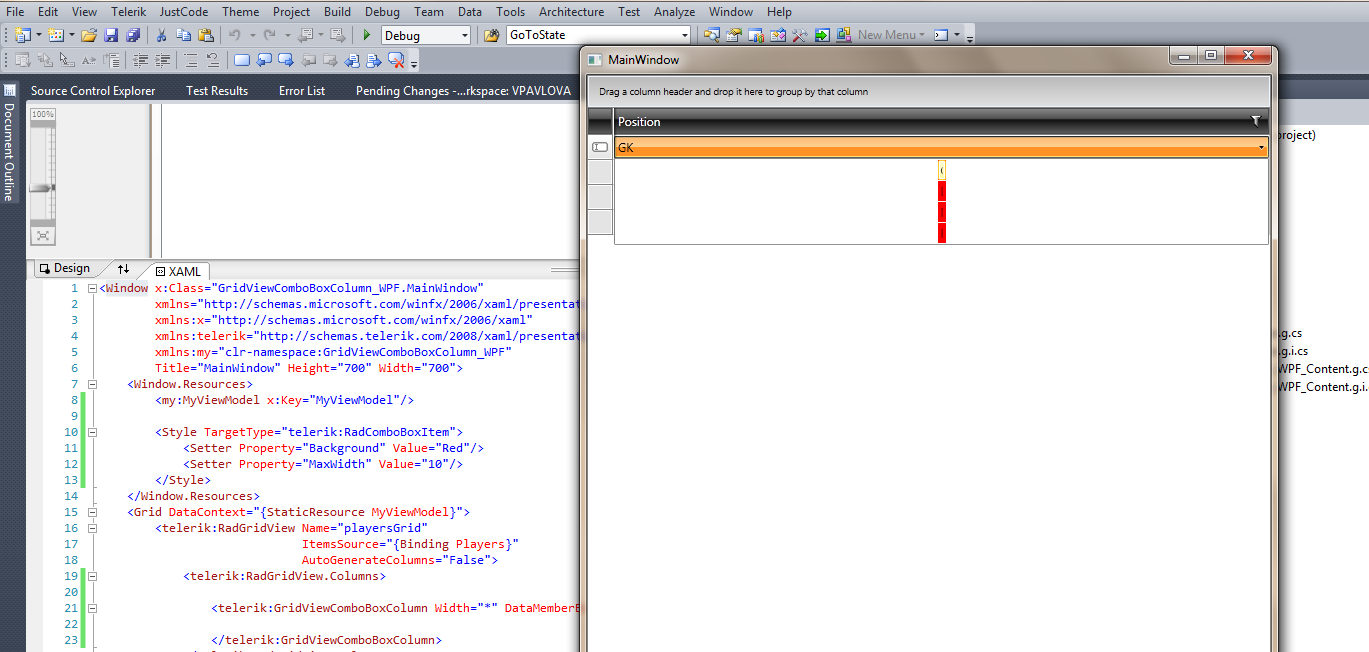Screen dimensions: 1369x652
Task: Open the Document Outline side tab
Action: point(9,145)
